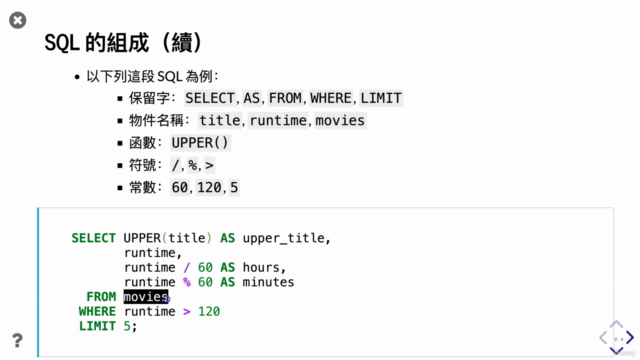Click inline code SELECT in bullet list
Viewport: 640px width, 360px height.
tap(210, 98)
